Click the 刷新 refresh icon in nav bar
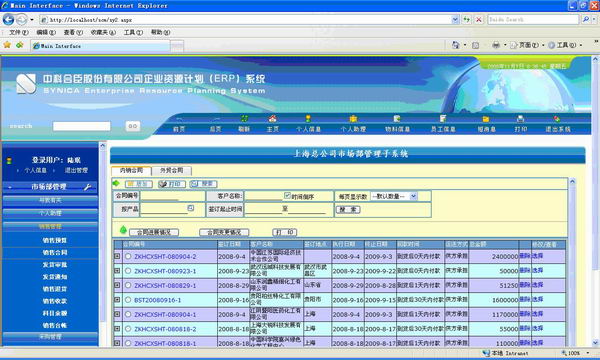 click(244, 119)
